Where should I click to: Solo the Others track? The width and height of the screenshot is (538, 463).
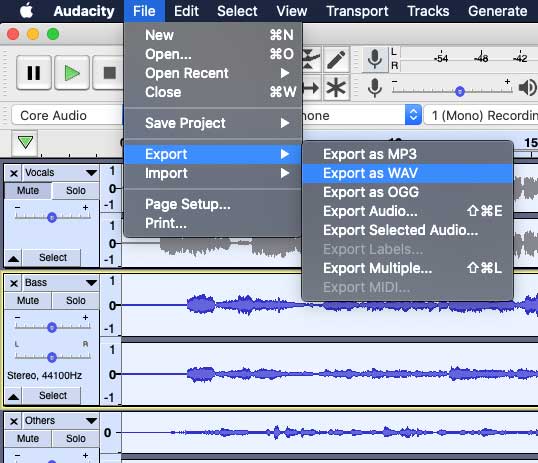[x=75, y=439]
